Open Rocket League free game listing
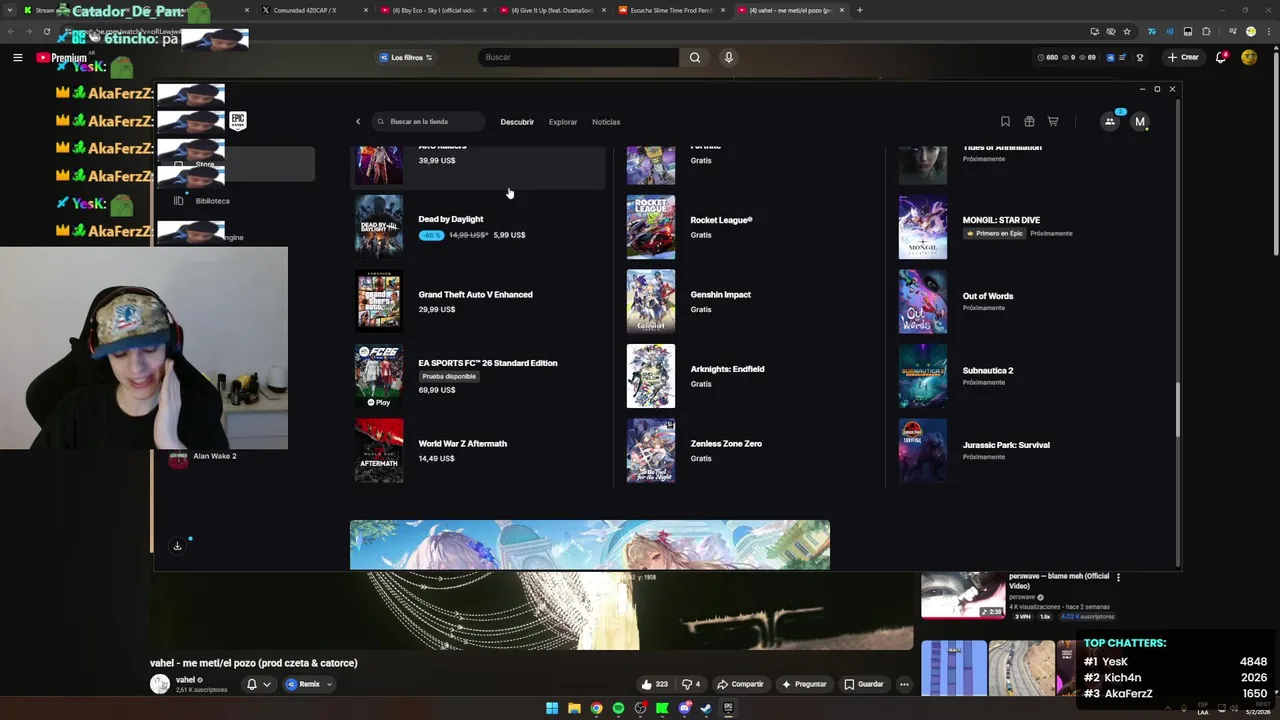 click(750, 227)
